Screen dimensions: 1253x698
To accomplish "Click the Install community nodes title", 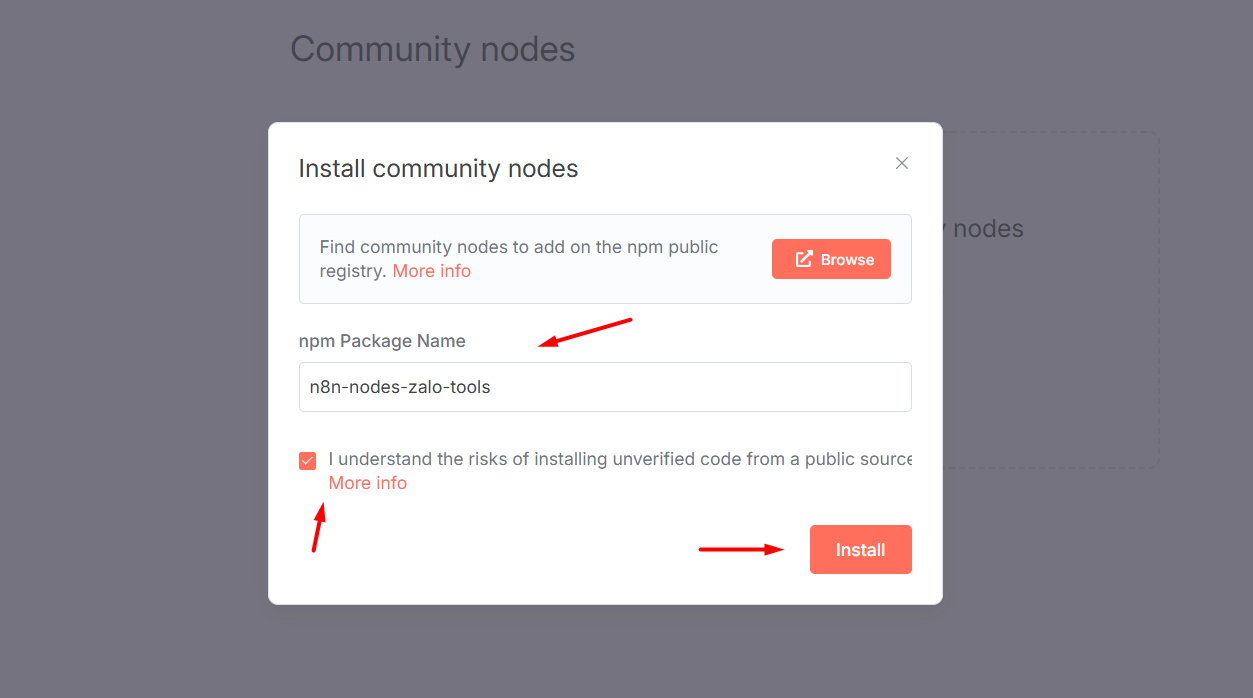I will (x=438, y=168).
